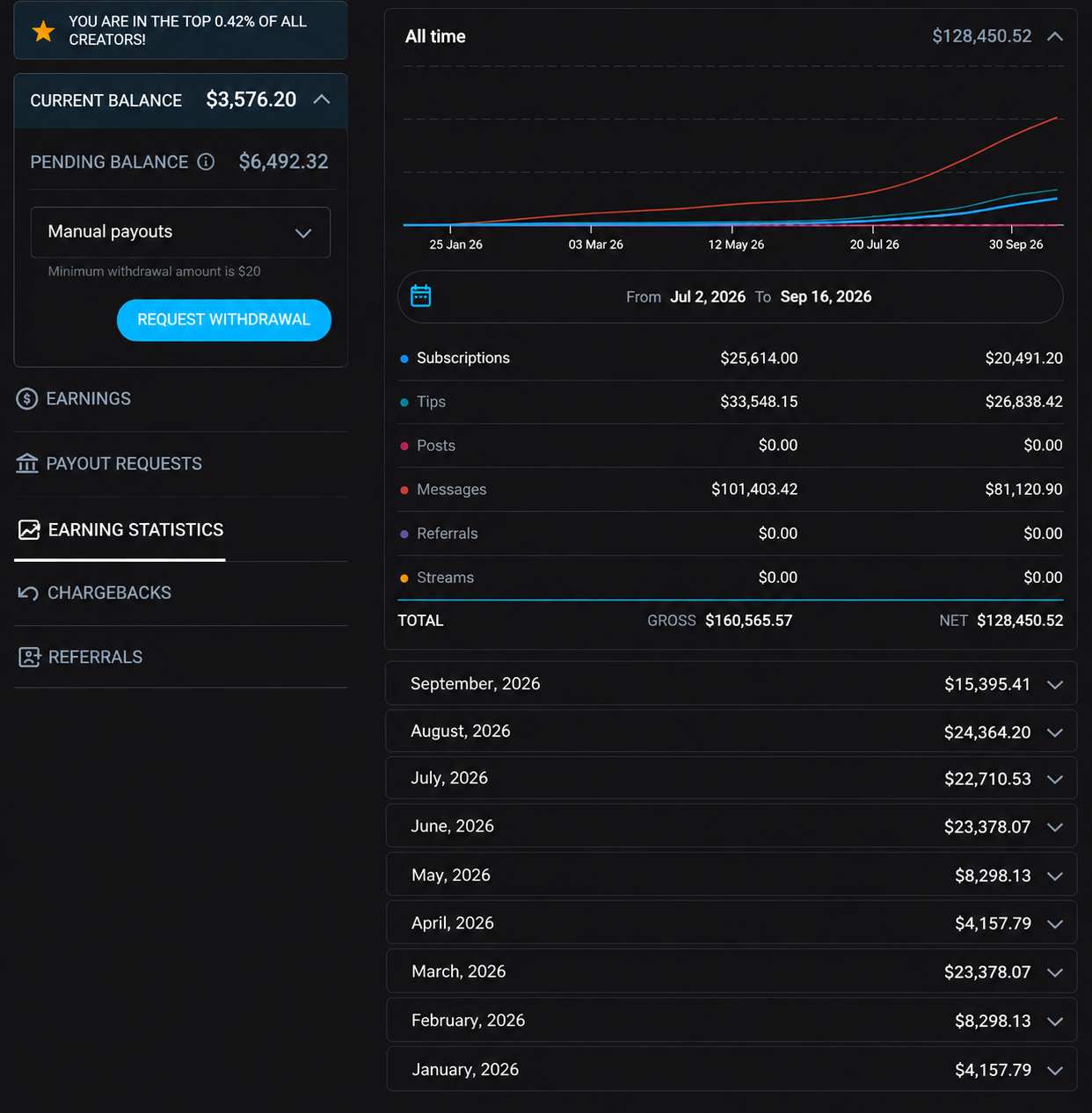Click the Posts pink legend dot
Image resolution: width=1092 pixels, height=1113 pixels.
tap(404, 447)
